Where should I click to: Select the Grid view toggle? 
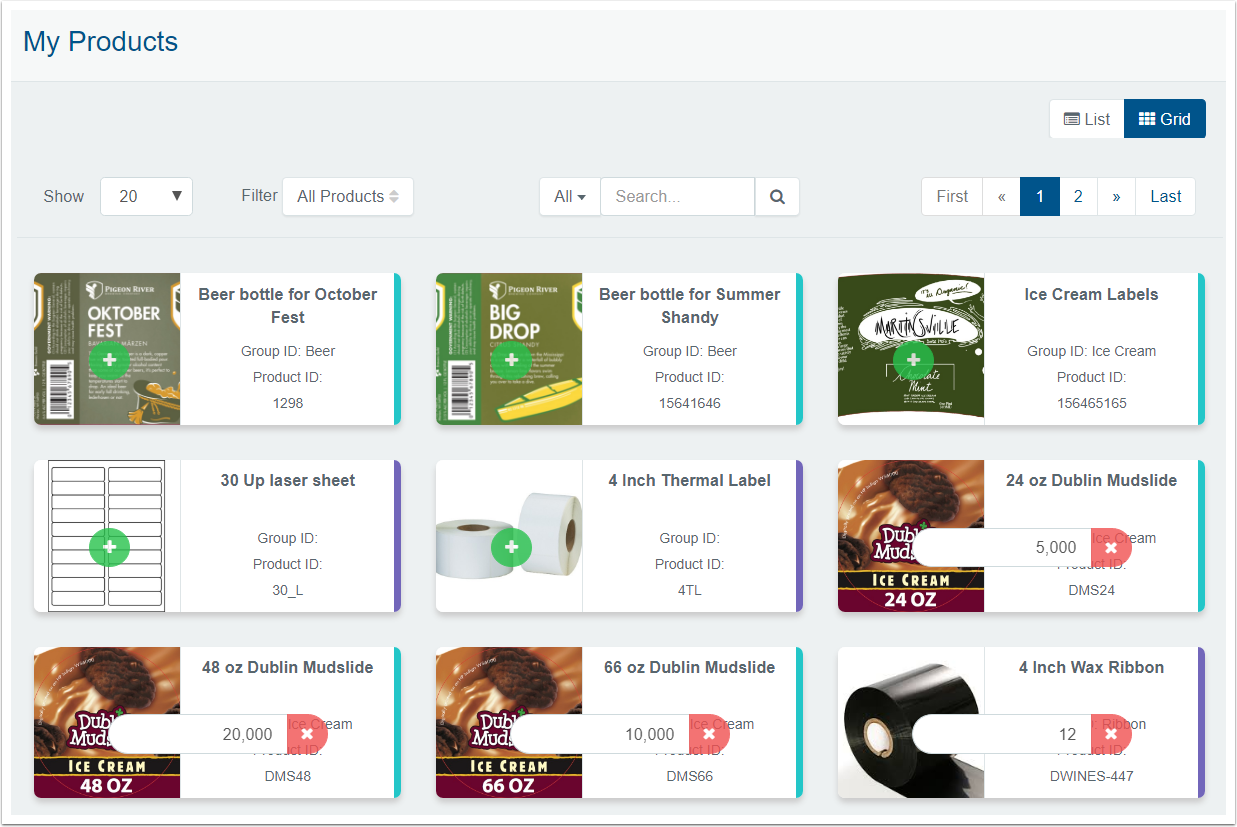1164,119
